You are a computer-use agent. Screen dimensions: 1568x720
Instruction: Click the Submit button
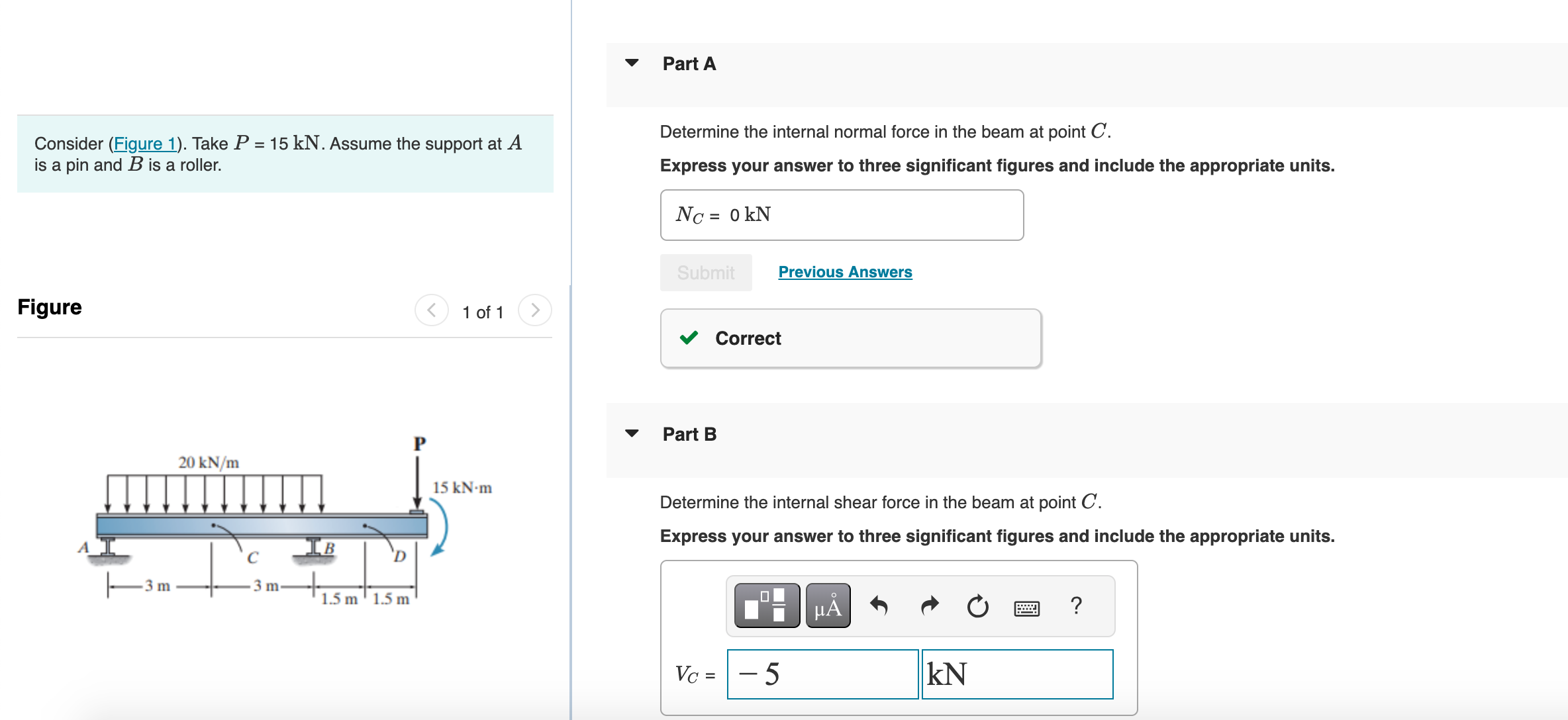click(x=705, y=272)
